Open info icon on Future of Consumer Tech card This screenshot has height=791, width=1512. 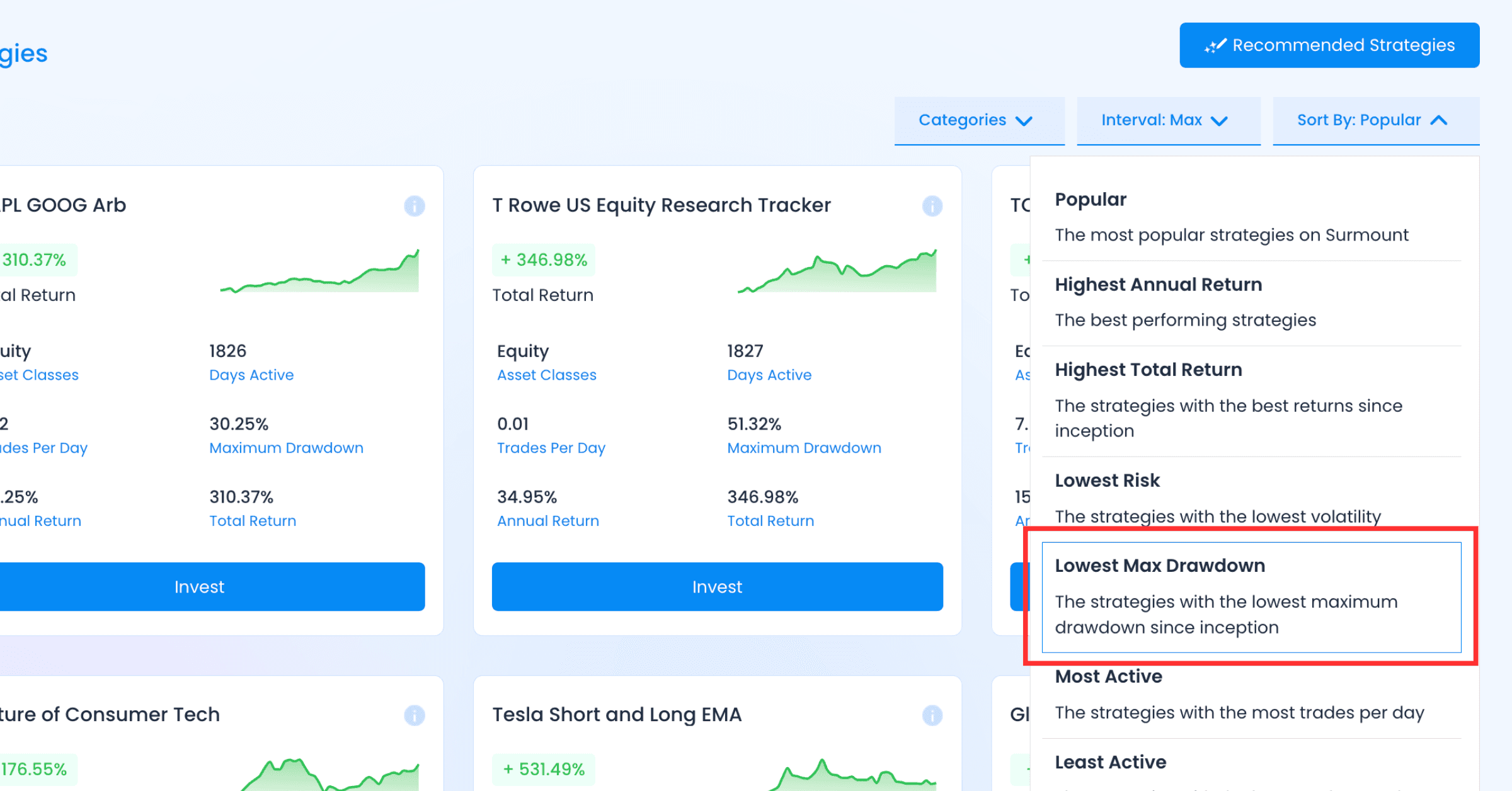click(x=415, y=715)
